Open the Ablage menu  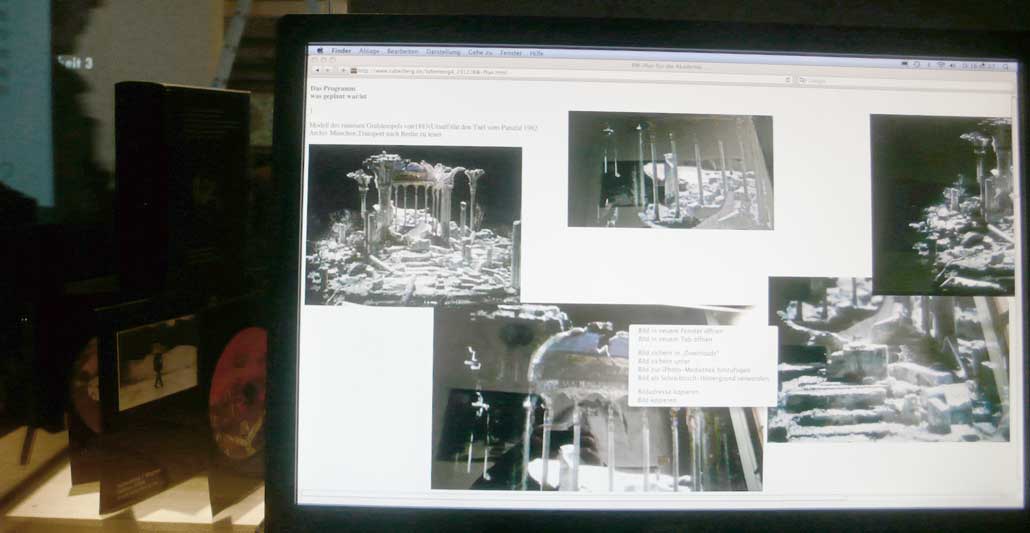[x=369, y=50]
